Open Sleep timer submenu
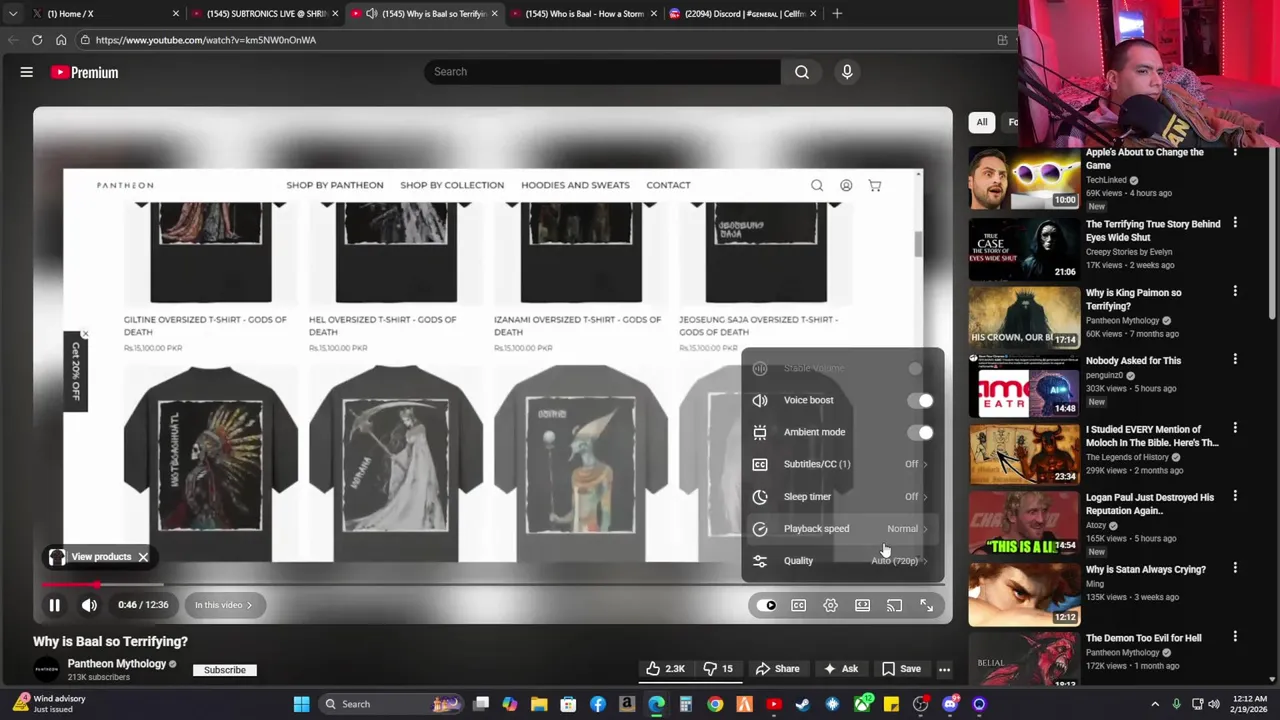 coord(842,496)
